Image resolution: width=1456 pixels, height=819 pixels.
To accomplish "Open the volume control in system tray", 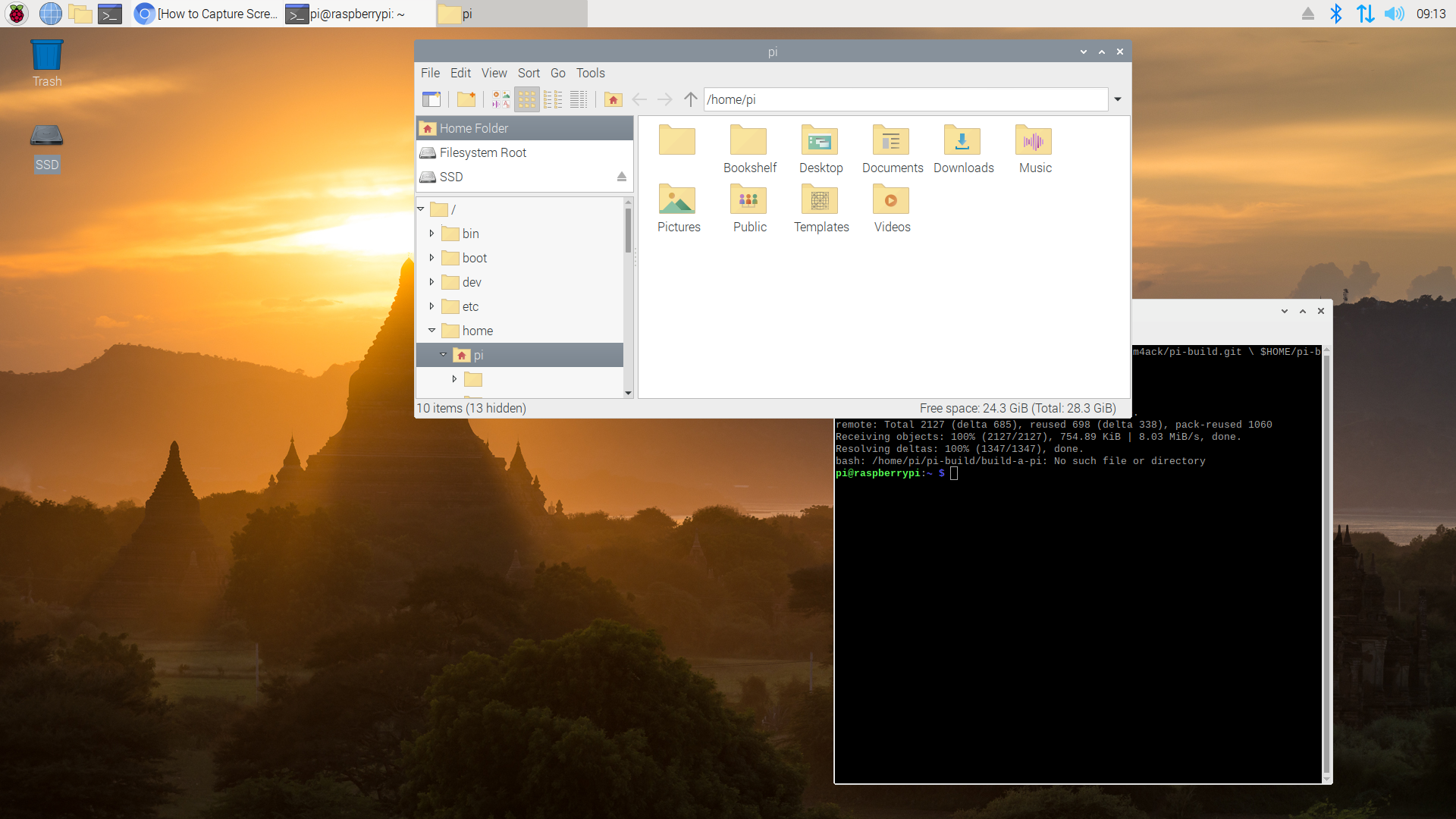I will pyautogui.click(x=1394, y=14).
